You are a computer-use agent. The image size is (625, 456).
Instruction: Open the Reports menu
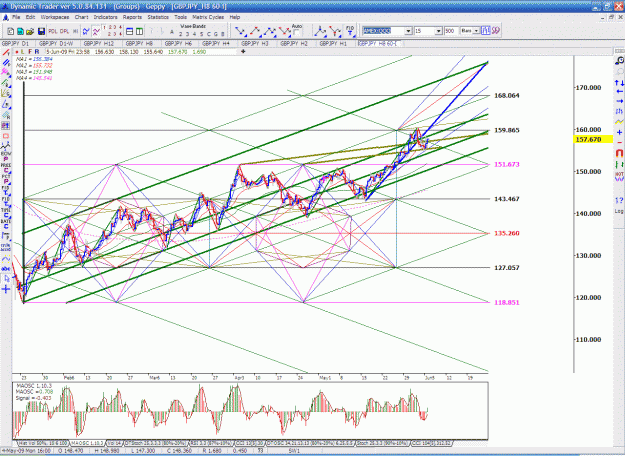(x=132, y=17)
